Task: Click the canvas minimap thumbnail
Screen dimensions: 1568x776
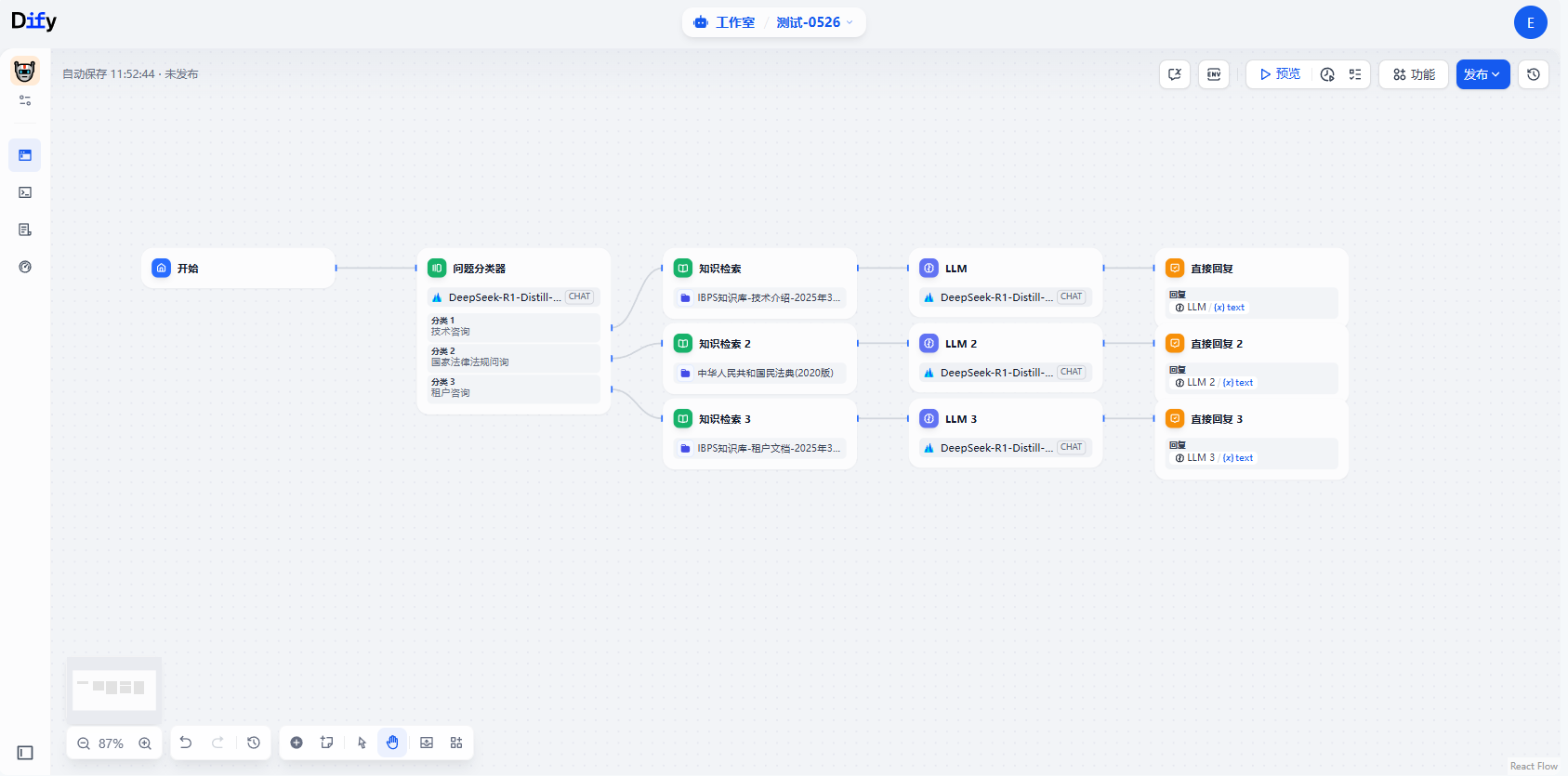Action: [114, 690]
